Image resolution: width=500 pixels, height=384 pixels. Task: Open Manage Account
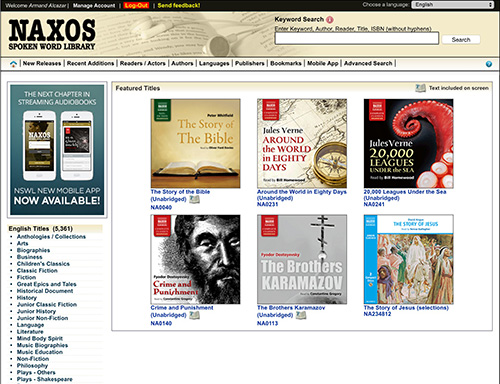tap(94, 5)
